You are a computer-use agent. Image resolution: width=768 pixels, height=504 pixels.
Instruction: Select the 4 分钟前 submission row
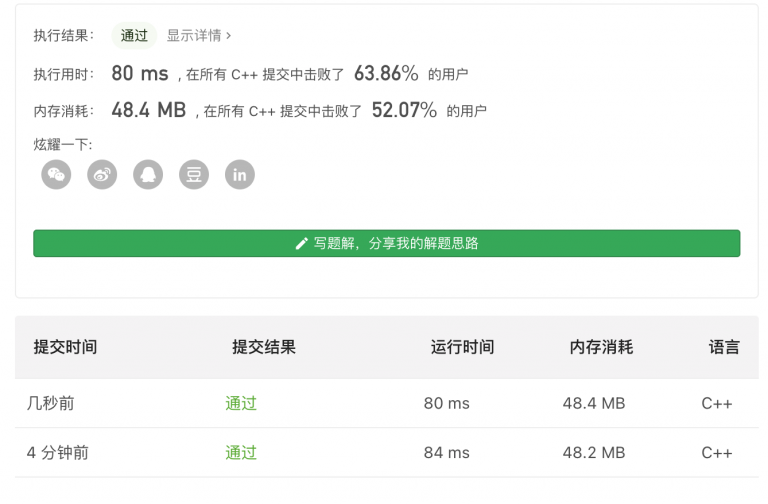click(58, 453)
